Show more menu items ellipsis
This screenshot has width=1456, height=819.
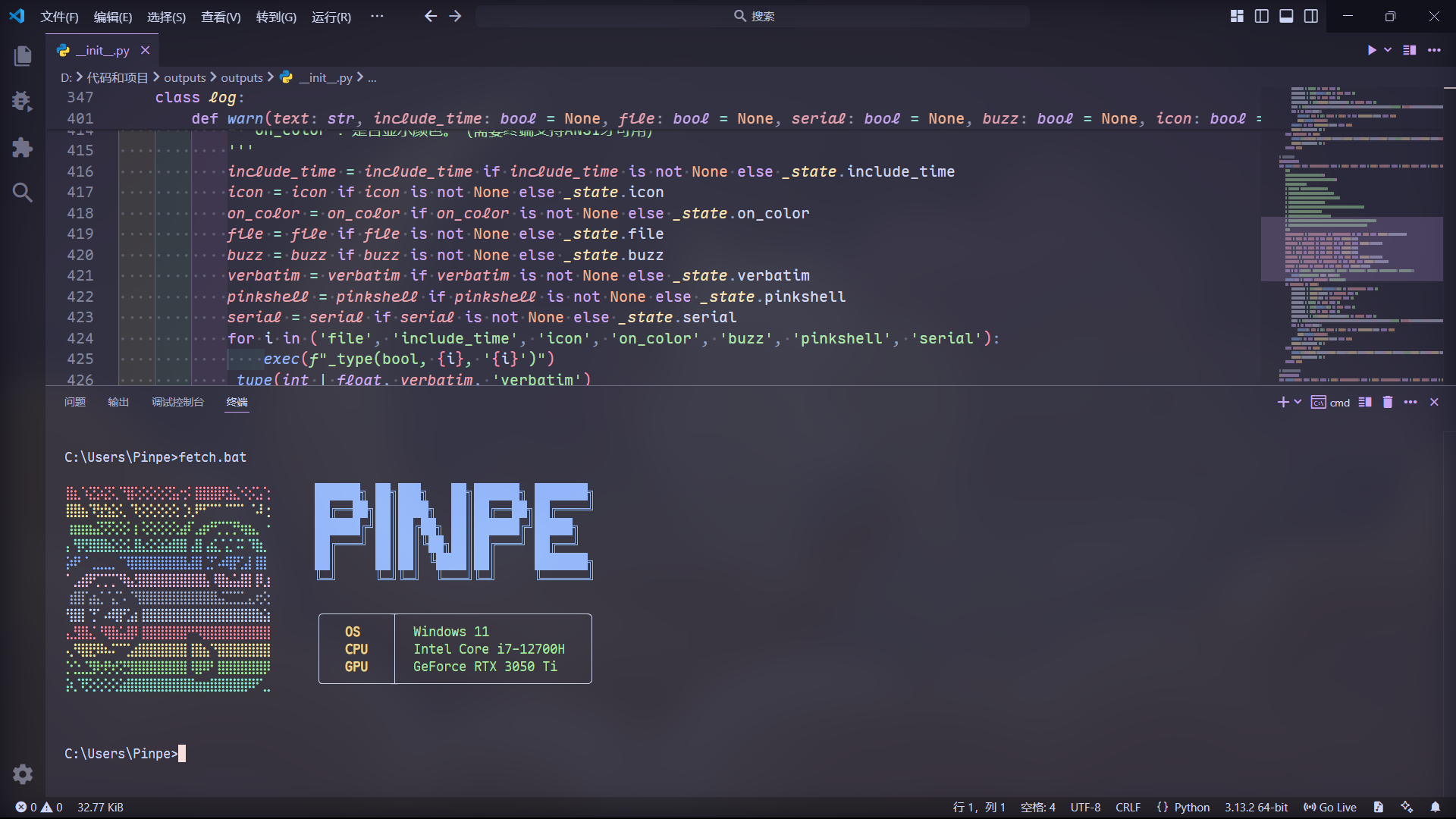(x=377, y=16)
